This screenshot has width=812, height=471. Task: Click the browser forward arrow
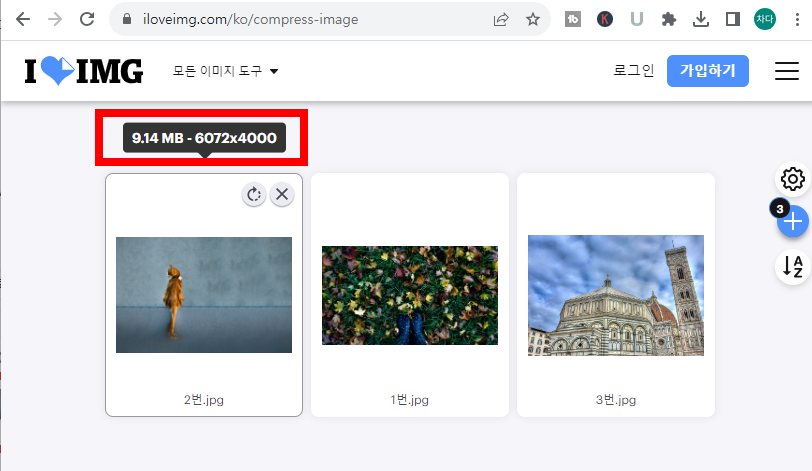pos(54,20)
